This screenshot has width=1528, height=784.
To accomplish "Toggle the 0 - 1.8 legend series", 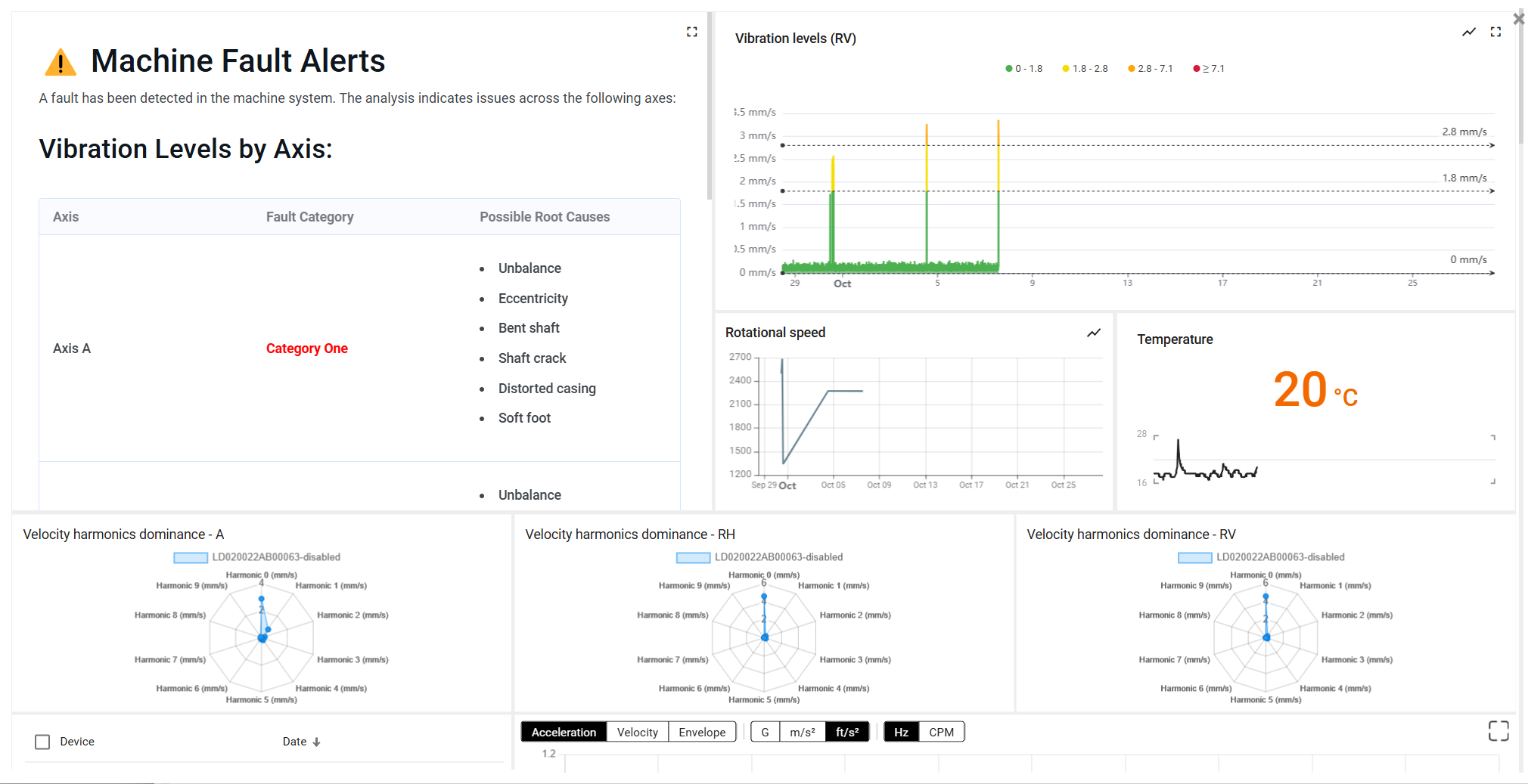I will click(x=1023, y=69).
